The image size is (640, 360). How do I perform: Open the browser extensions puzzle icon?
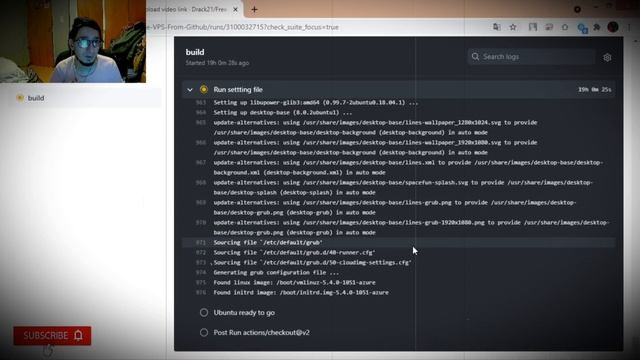point(597,27)
